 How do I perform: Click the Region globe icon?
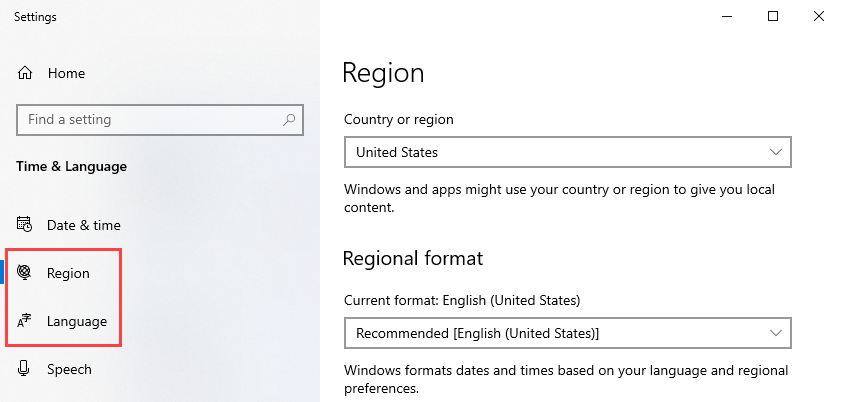(x=26, y=273)
